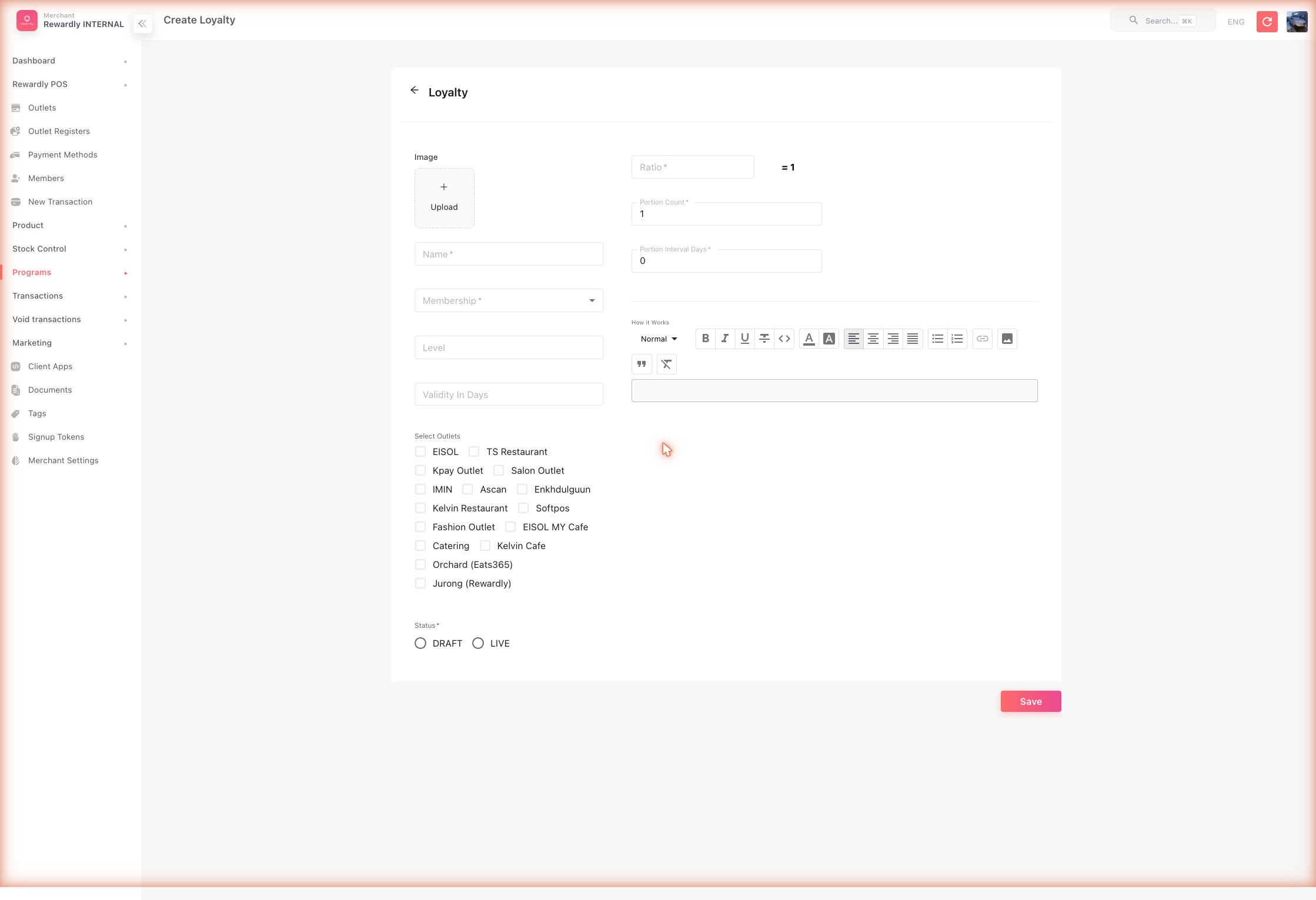Insert code block with angle brackets icon

(784, 339)
